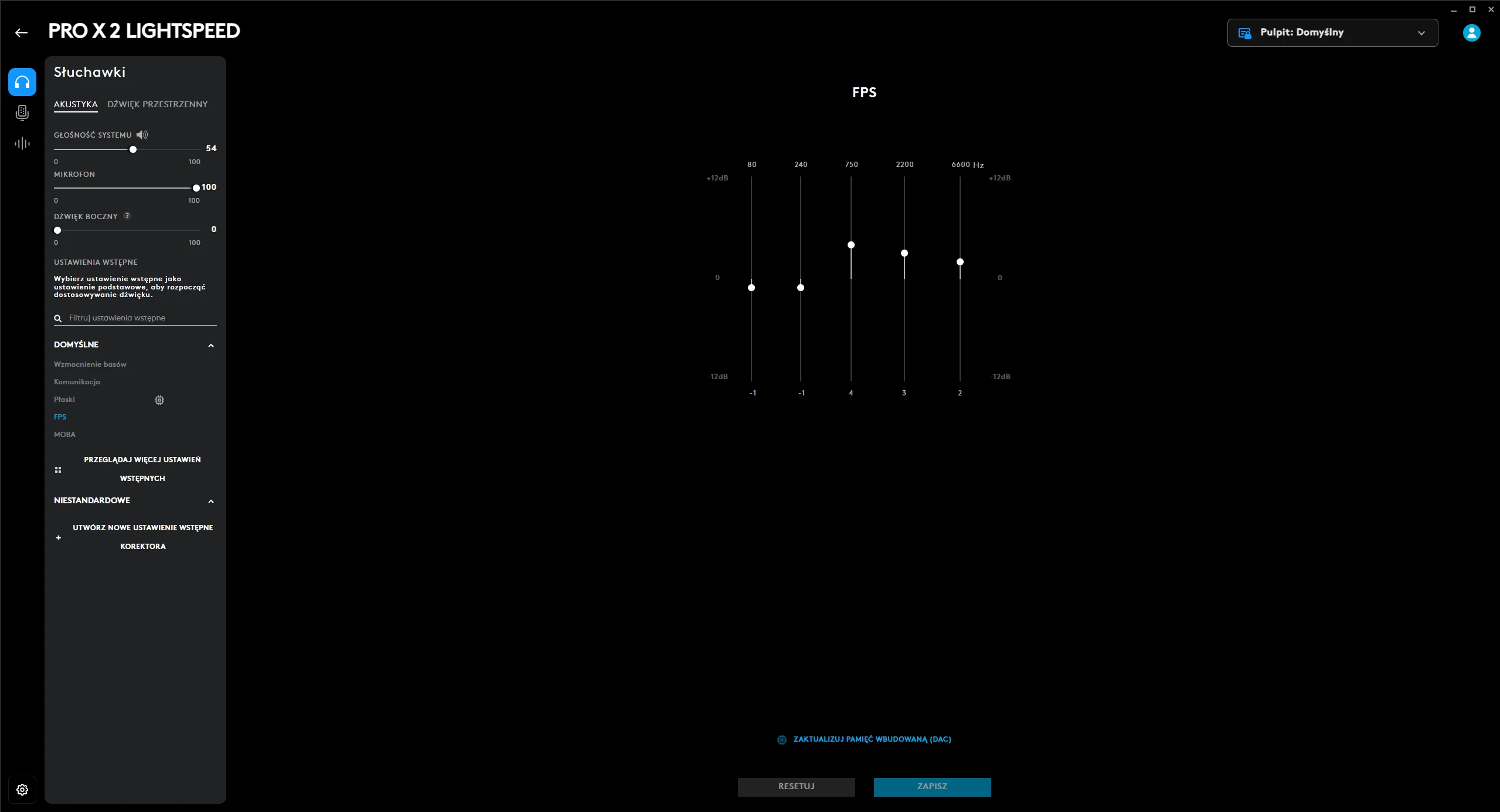Click ZAKTUALIZUJ PAMIĘĆ WBUDOWANĄ (DAC) link
This screenshot has width=1500, height=812.
[x=872, y=739]
